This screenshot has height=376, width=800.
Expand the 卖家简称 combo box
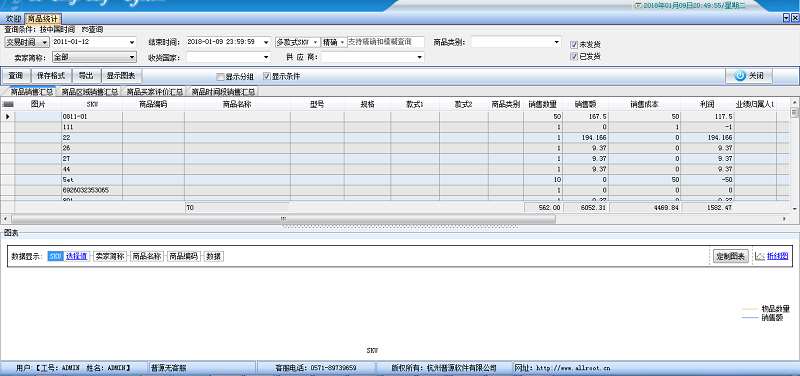pyautogui.click(x=94, y=57)
